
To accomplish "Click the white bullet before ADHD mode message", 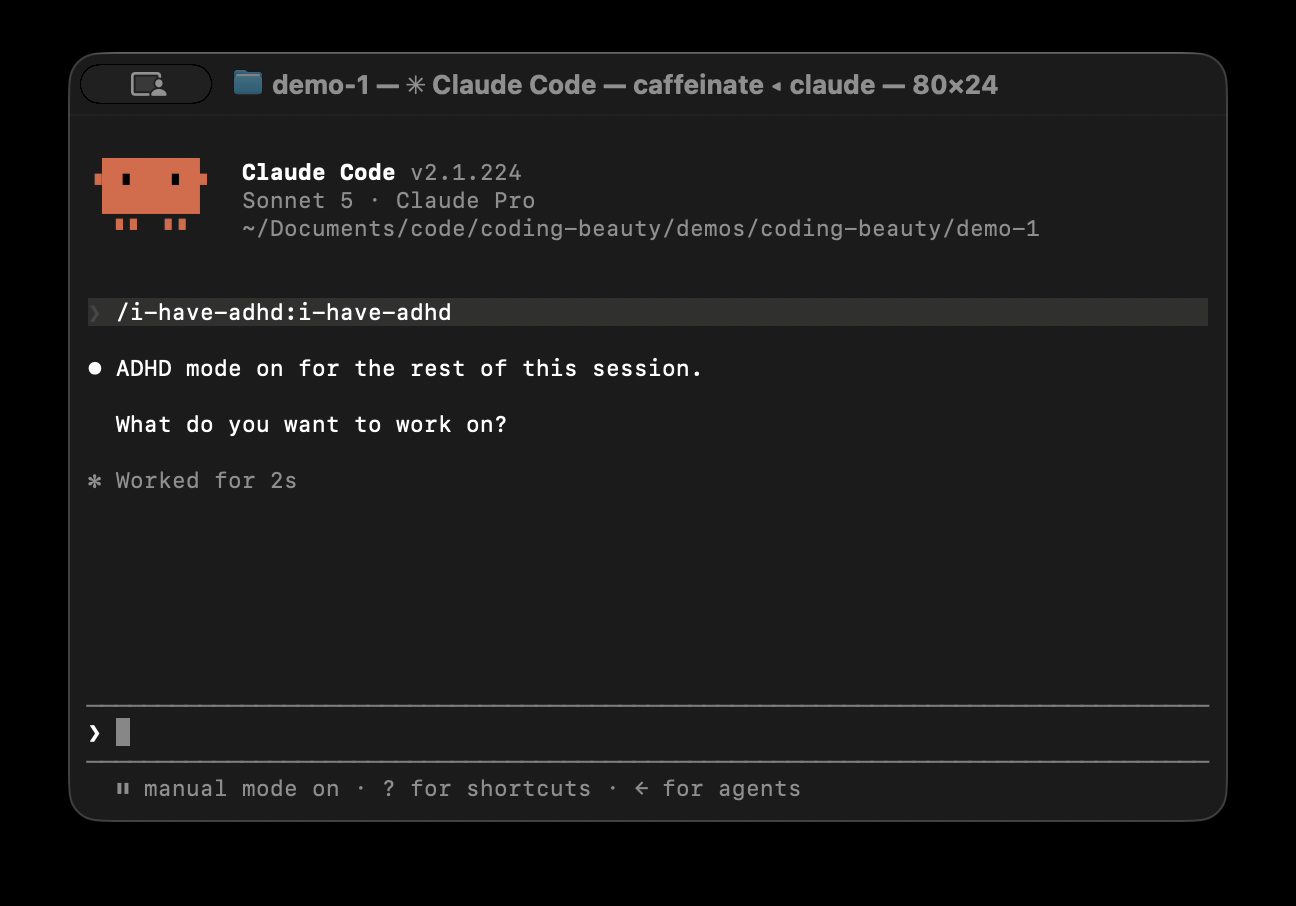I will click(x=95, y=368).
